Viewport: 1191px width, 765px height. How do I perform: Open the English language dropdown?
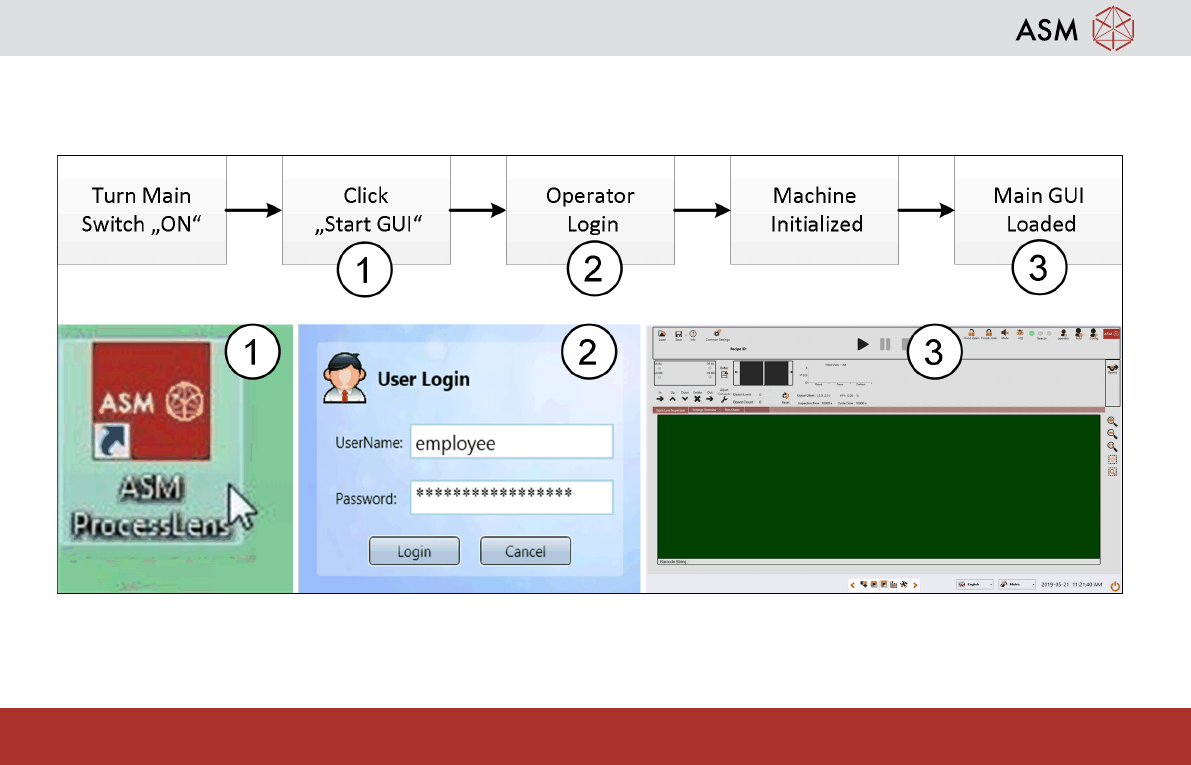pos(975,584)
